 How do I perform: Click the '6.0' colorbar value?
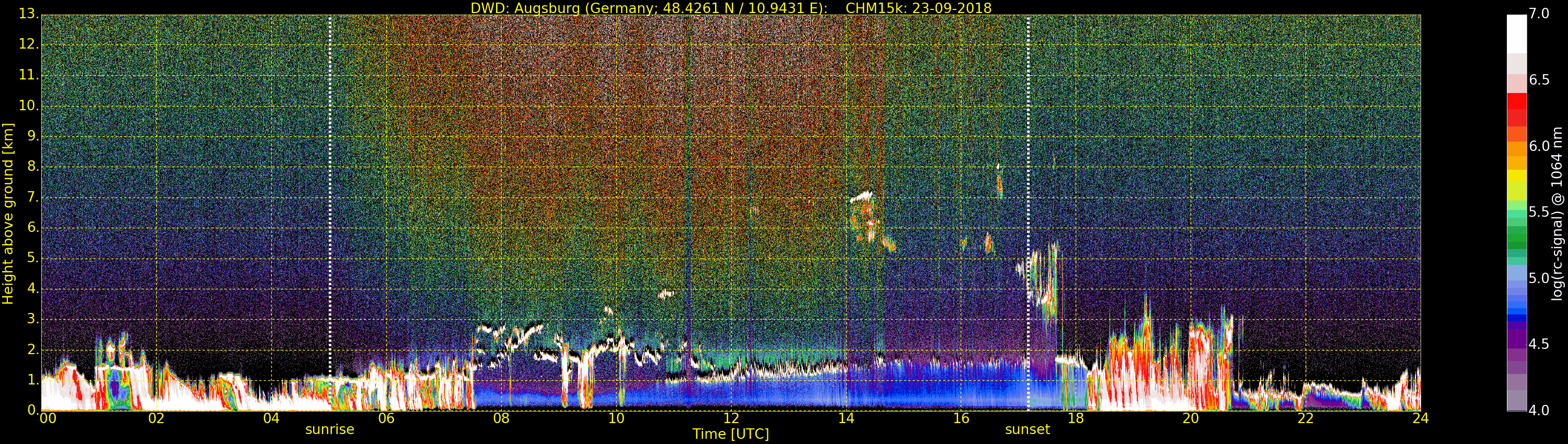[x=1539, y=146]
